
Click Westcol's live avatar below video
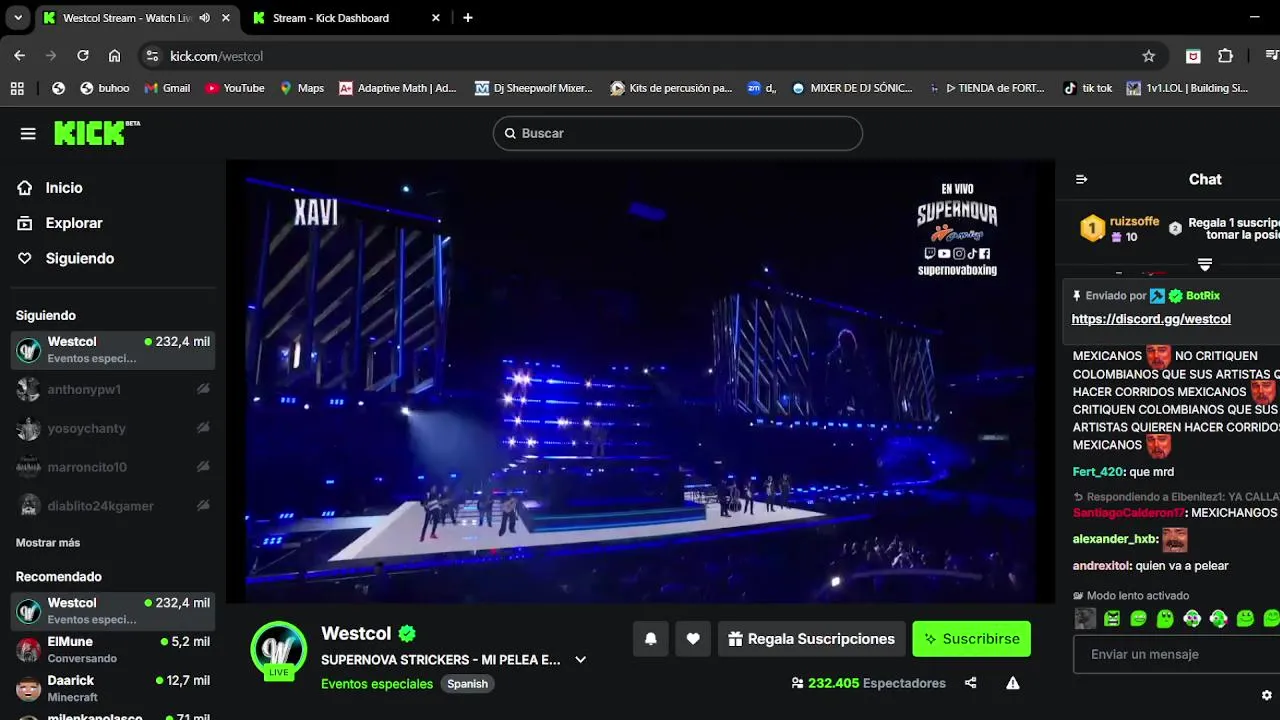[279, 651]
